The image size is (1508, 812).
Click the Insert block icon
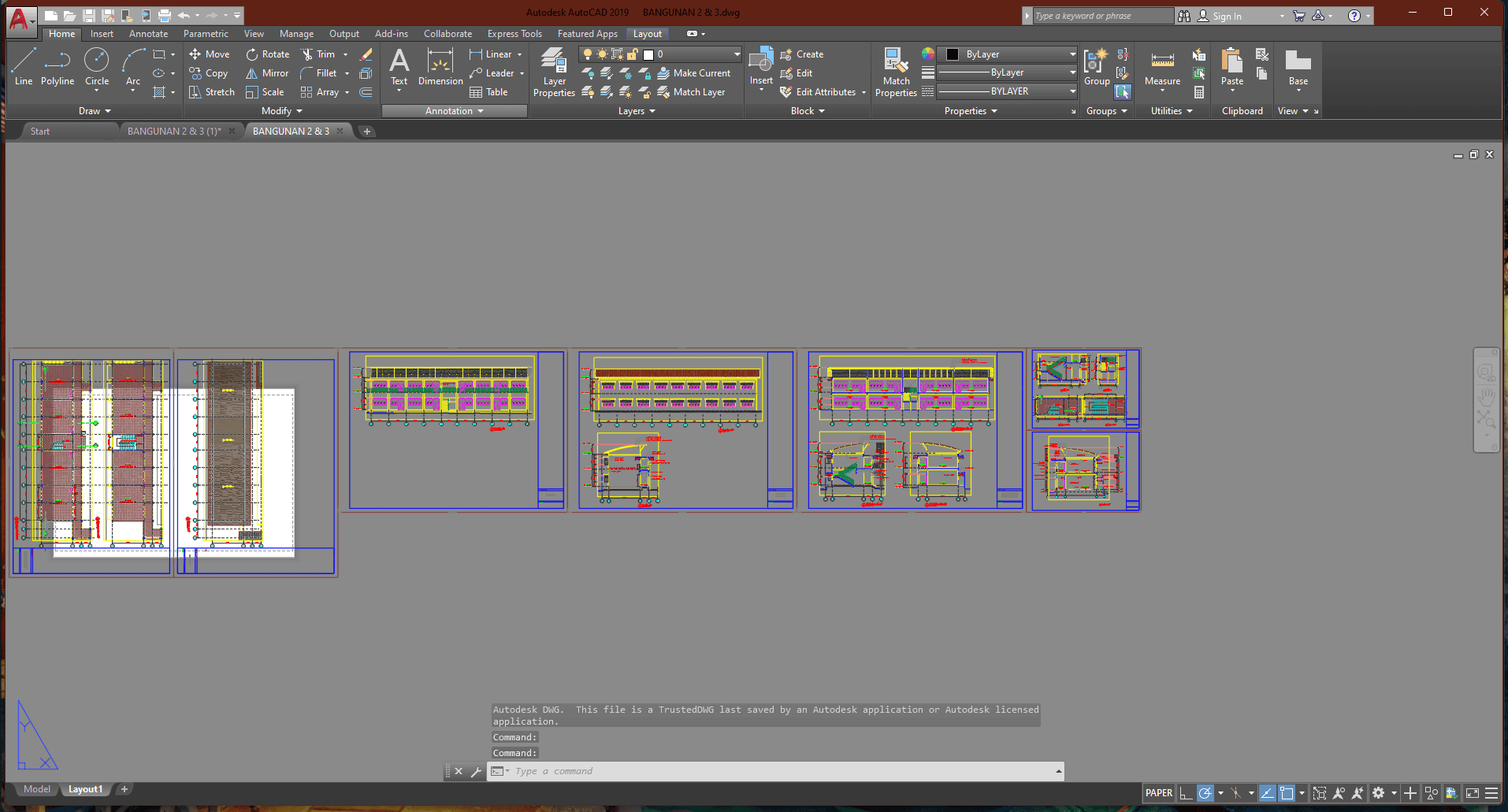click(x=761, y=63)
